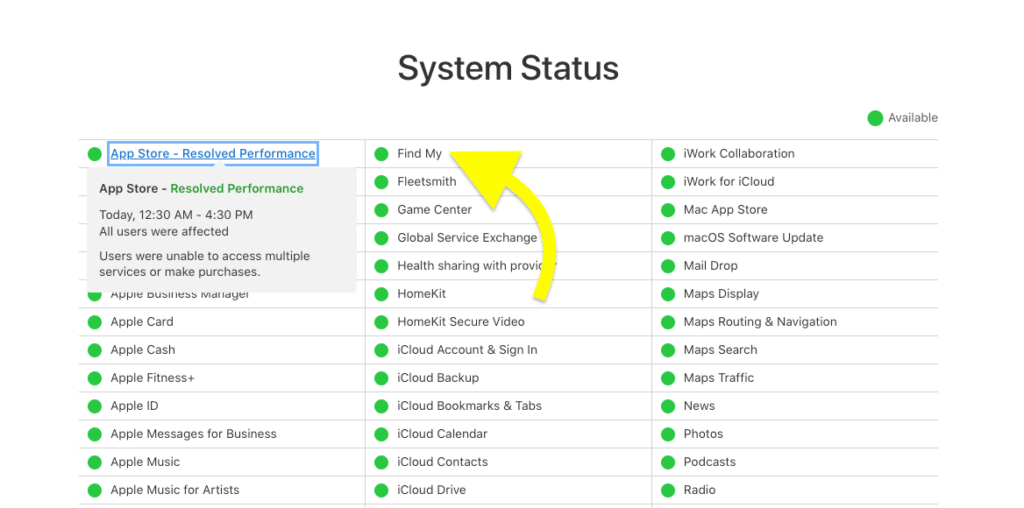Screen dimensions: 1024x508
Task: Click the Apple Cash label
Action: pyautogui.click(x=142, y=350)
